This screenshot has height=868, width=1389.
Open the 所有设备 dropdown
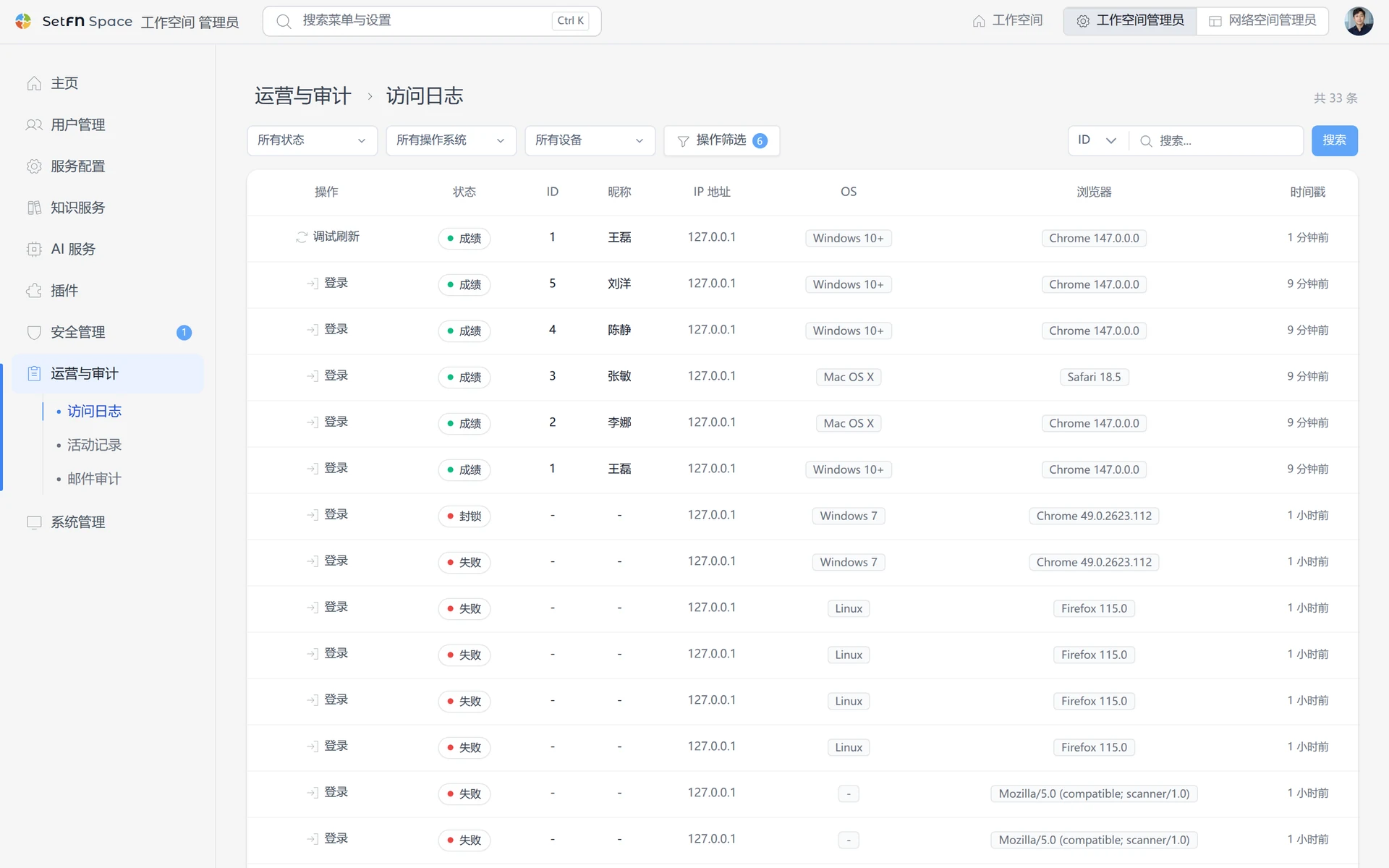590,140
